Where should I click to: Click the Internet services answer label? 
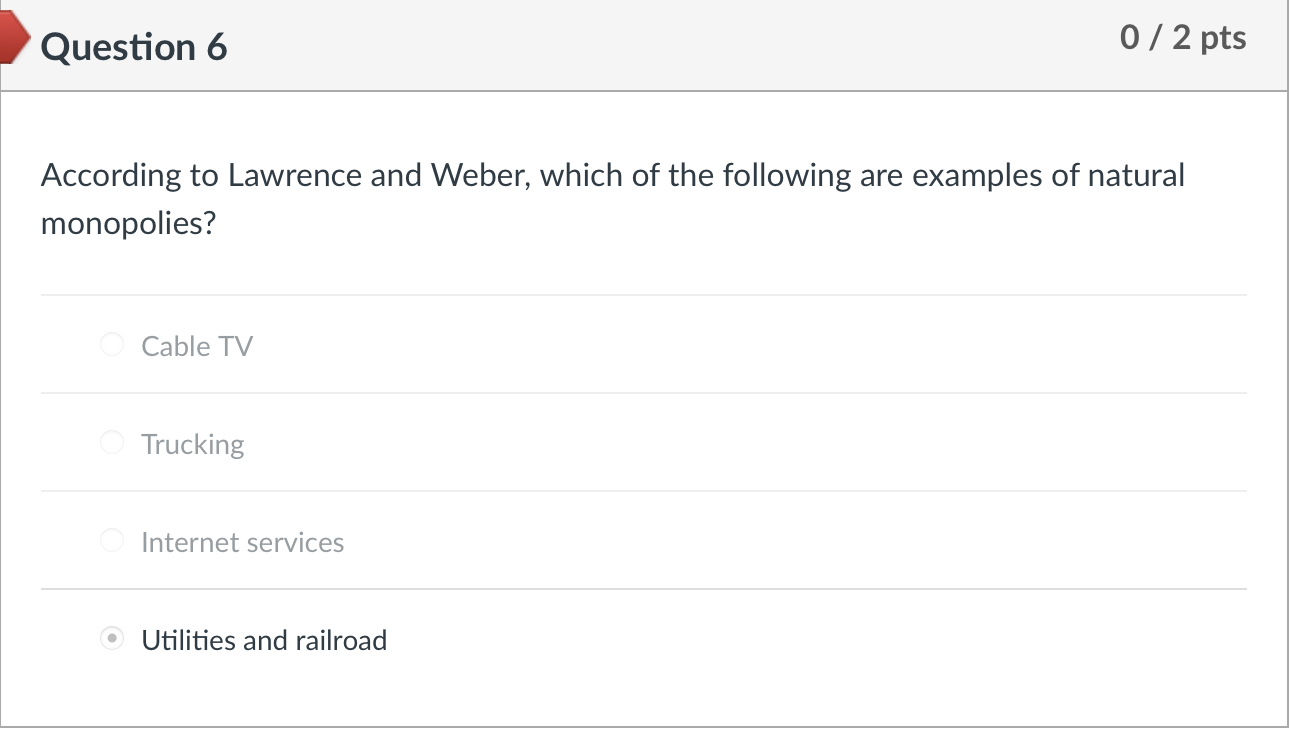coord(243,542)
